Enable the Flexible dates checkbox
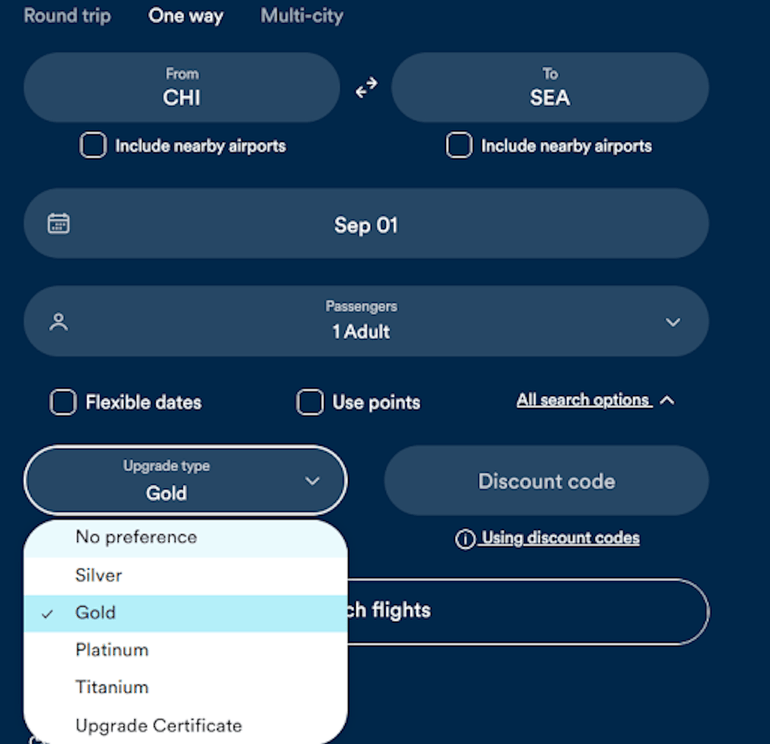Screen dimensions: 770x744 coord(63,402)
